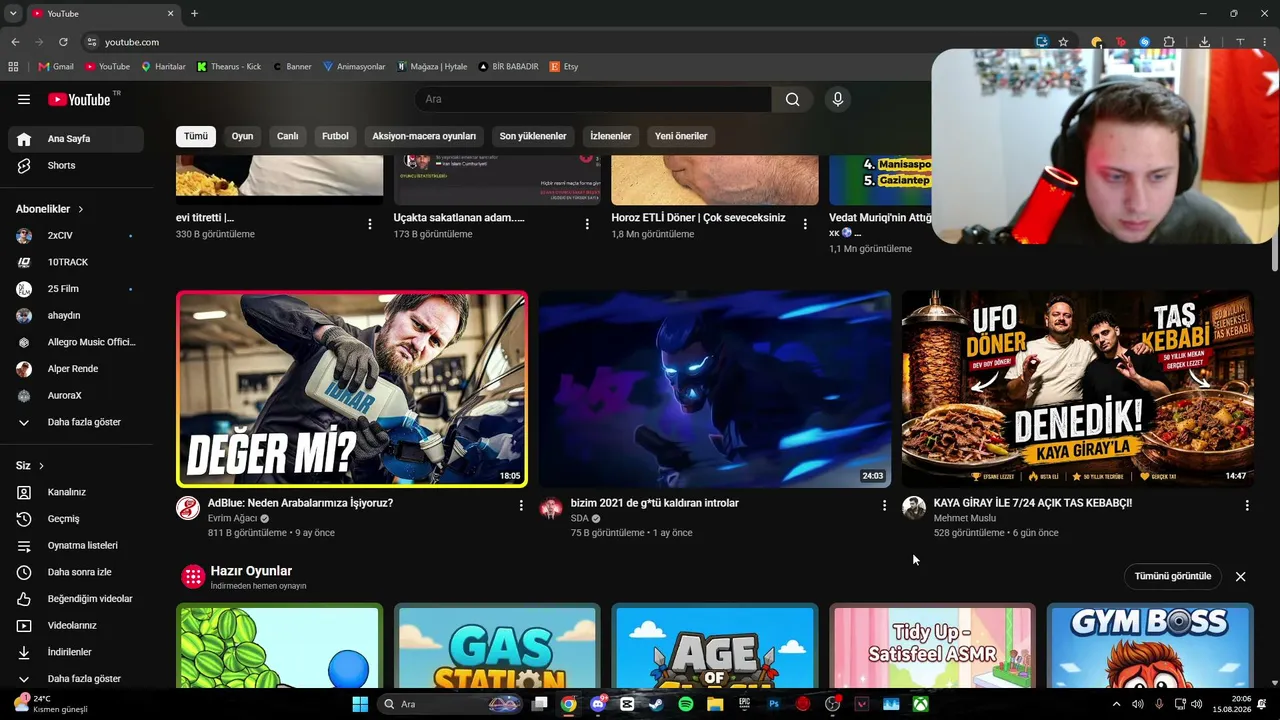
Task: Select the Tümü filter chip
Action: [196, 136]
